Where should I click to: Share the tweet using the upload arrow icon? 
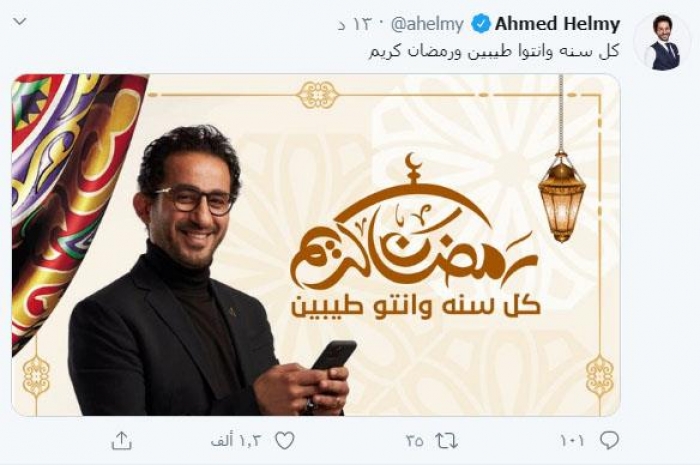(121, 440)
